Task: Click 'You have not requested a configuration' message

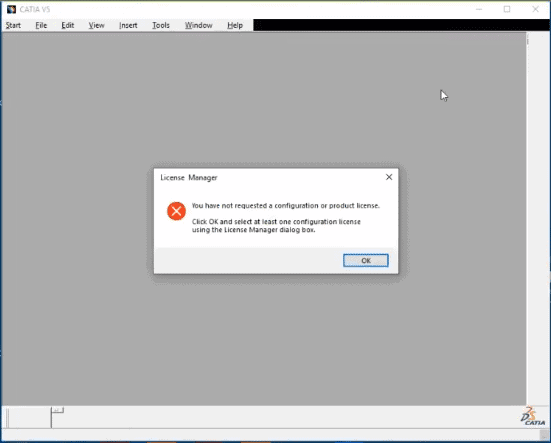Action: click(286, 206)
